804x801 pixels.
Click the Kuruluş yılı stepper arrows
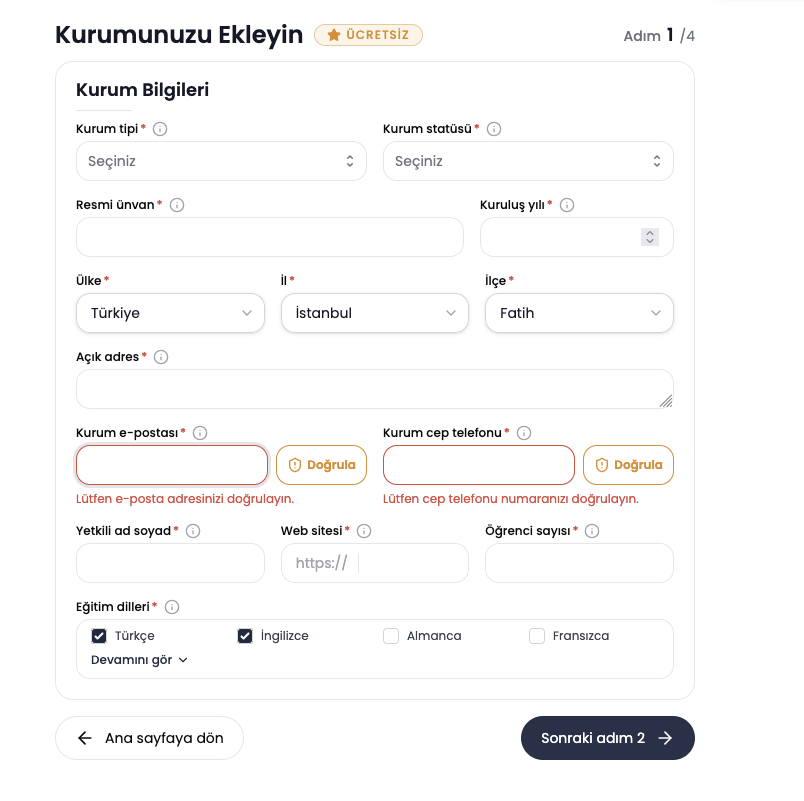click(x=650, y=237)
